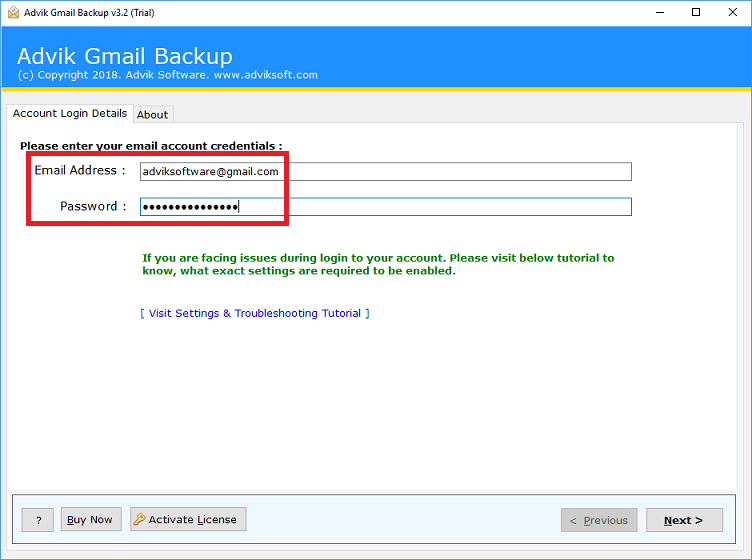The image size is (752, 560).
Task: Click the copyright www.adviksoft.com text
Action: (x=167, y=75)
